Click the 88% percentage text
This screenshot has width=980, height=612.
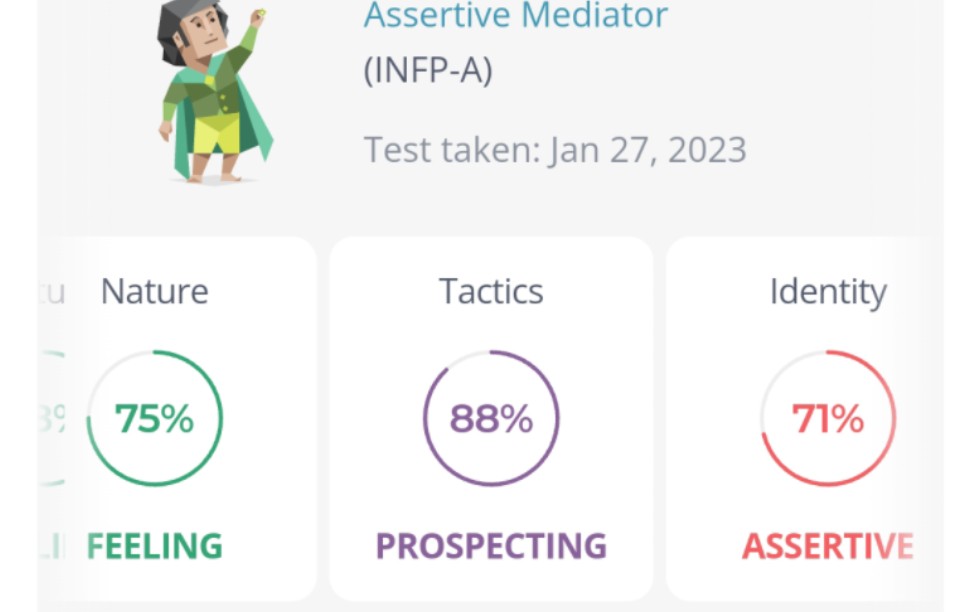(x=491, y=418)
